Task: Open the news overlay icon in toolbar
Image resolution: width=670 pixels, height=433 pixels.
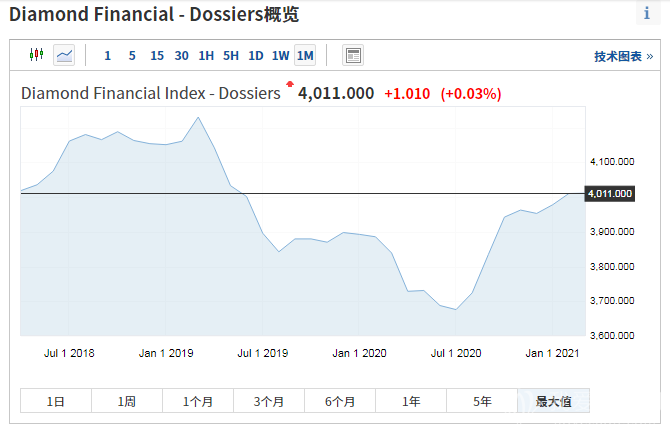Action: click(x=353, y=55)
